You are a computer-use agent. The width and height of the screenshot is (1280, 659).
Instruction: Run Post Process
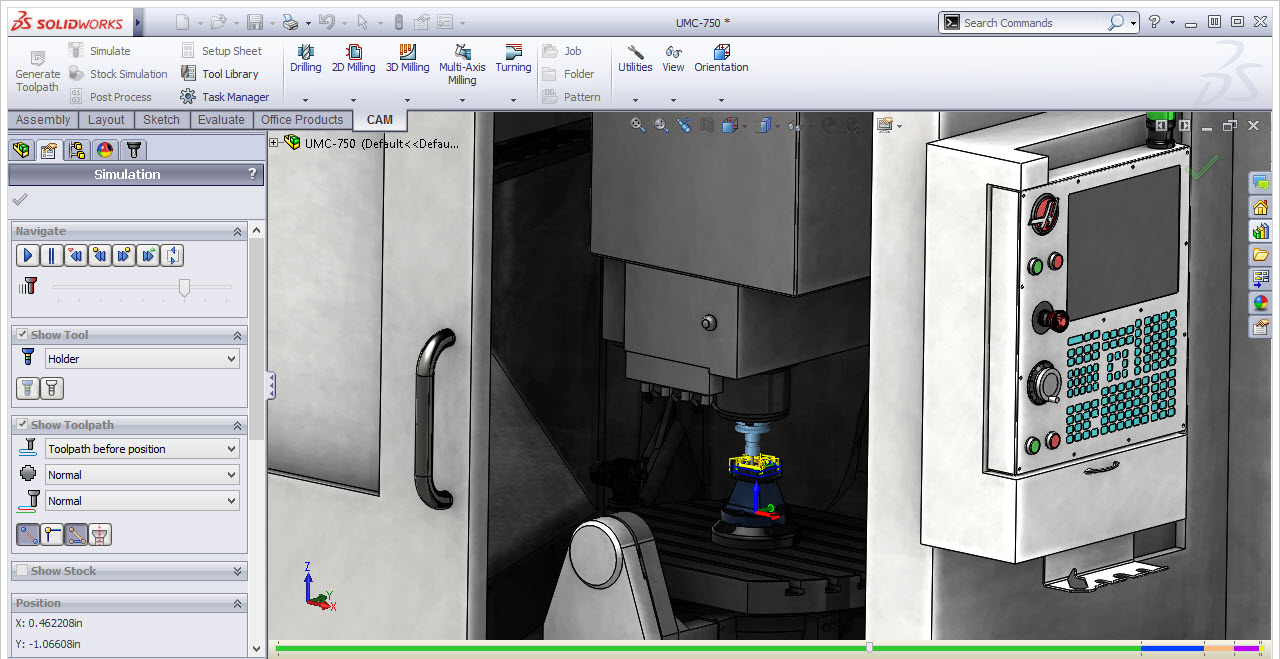click(x=110, y=97)
